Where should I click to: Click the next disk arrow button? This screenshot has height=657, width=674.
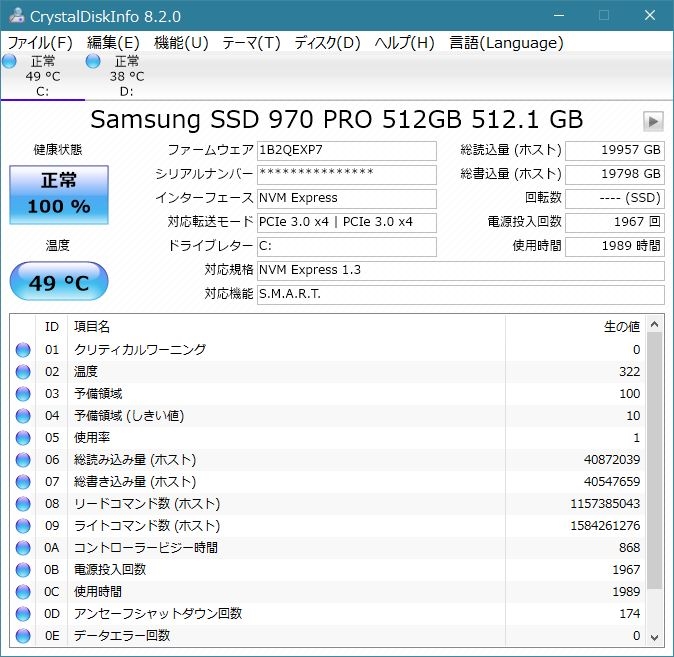653,121
